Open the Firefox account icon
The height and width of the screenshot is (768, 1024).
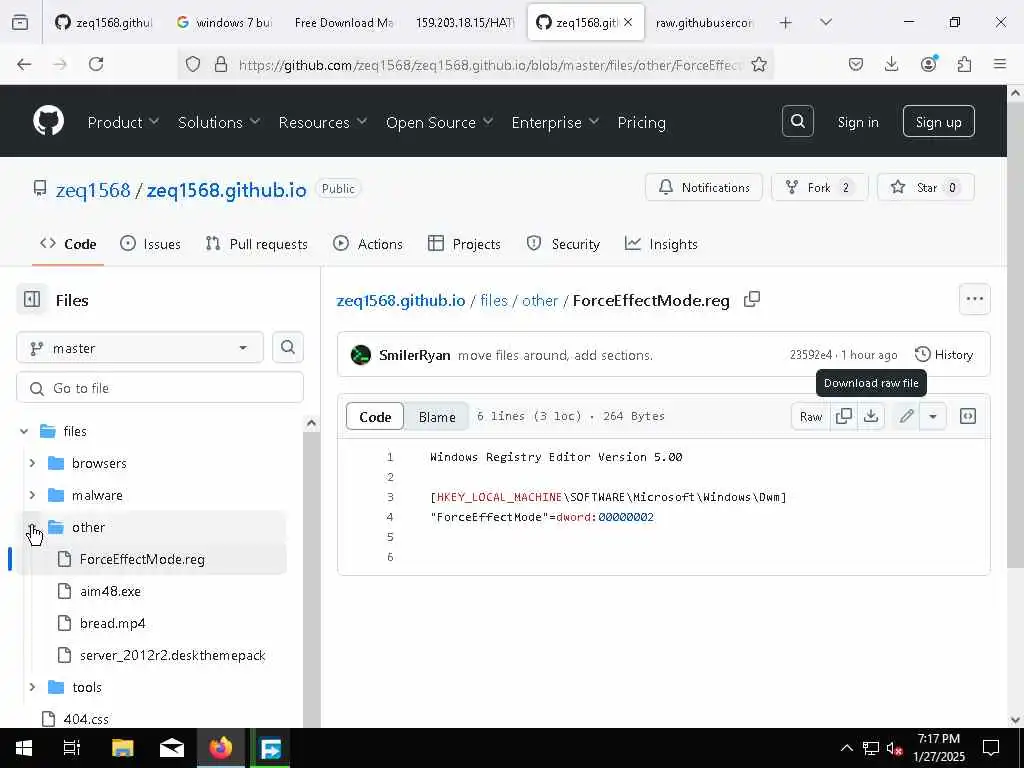coord(928,64)
